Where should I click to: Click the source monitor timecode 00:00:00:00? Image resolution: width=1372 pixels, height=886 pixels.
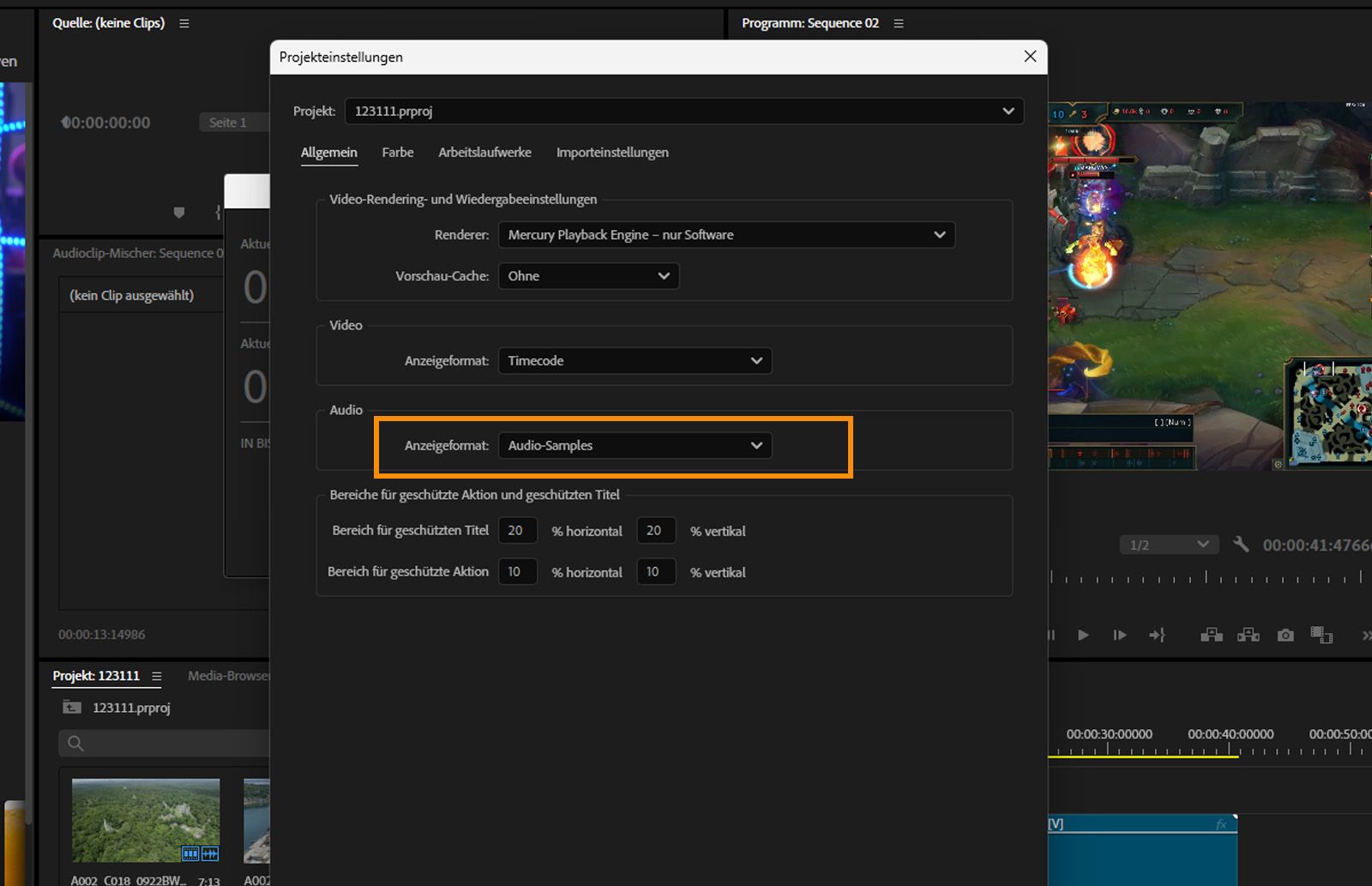(x=106, y=123)
